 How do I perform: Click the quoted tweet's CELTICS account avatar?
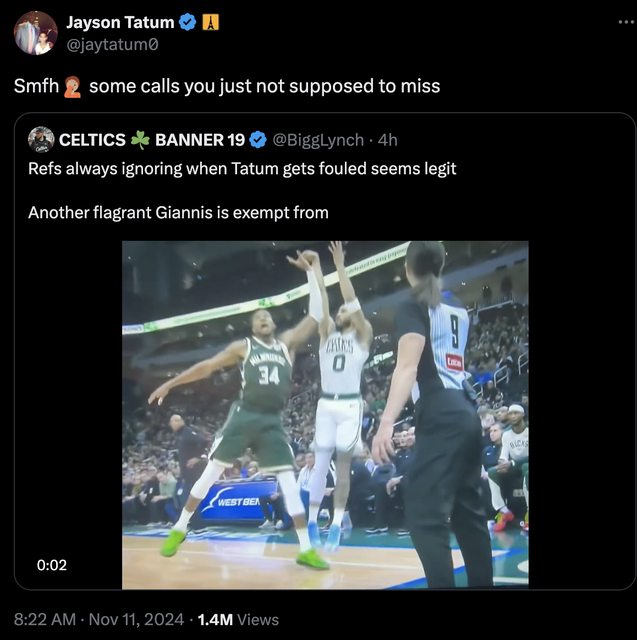click(41, 139)
